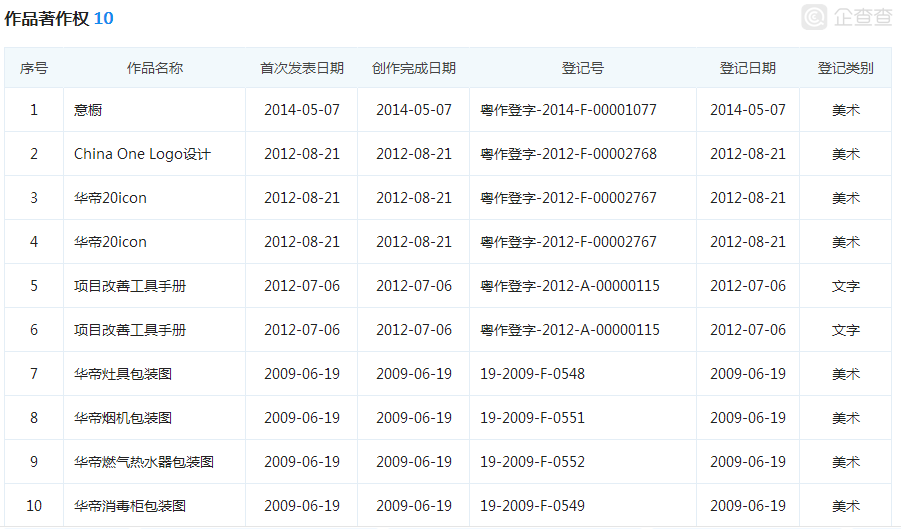
Task: Select 项目改善工具手册 in the row numbered 5
Action: tap(130, 286)
